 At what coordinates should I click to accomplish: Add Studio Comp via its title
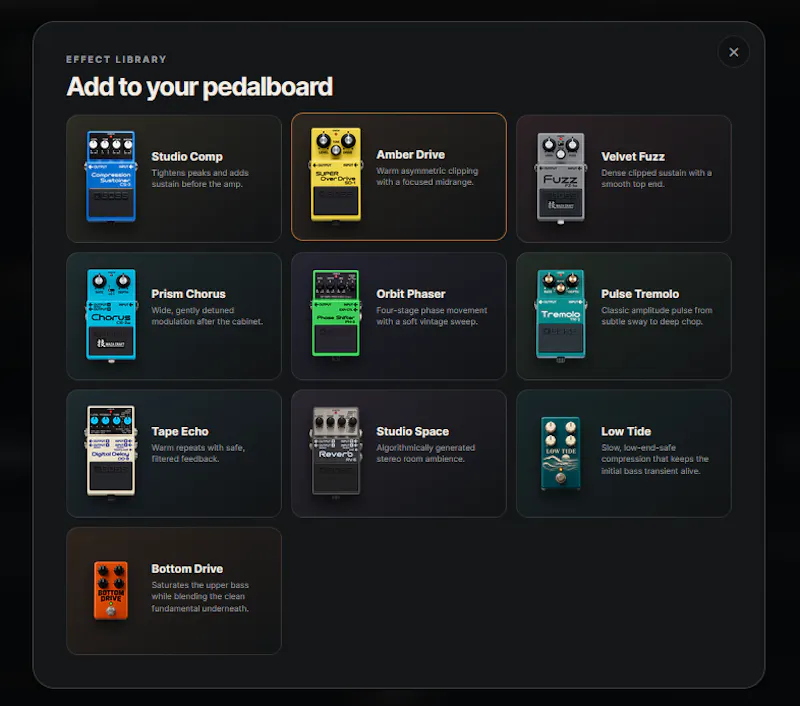[187, 157]
